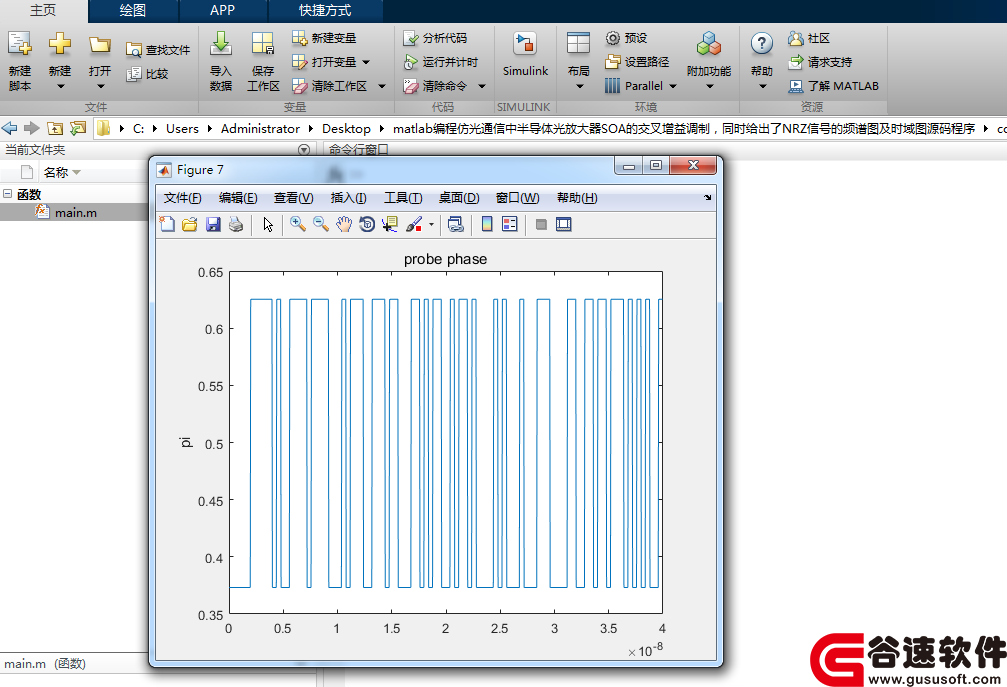Switch to the APP tab
Screen dimensions: 1007x687
223,10
